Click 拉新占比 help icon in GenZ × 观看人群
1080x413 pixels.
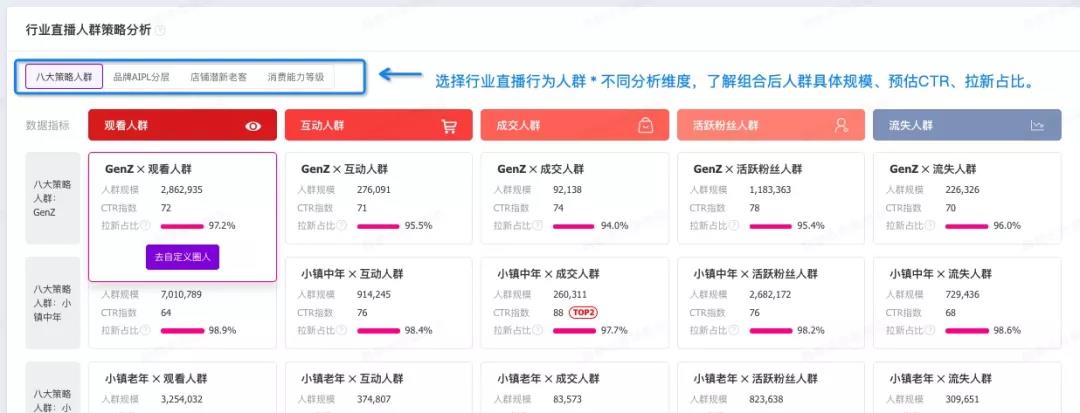146,226
